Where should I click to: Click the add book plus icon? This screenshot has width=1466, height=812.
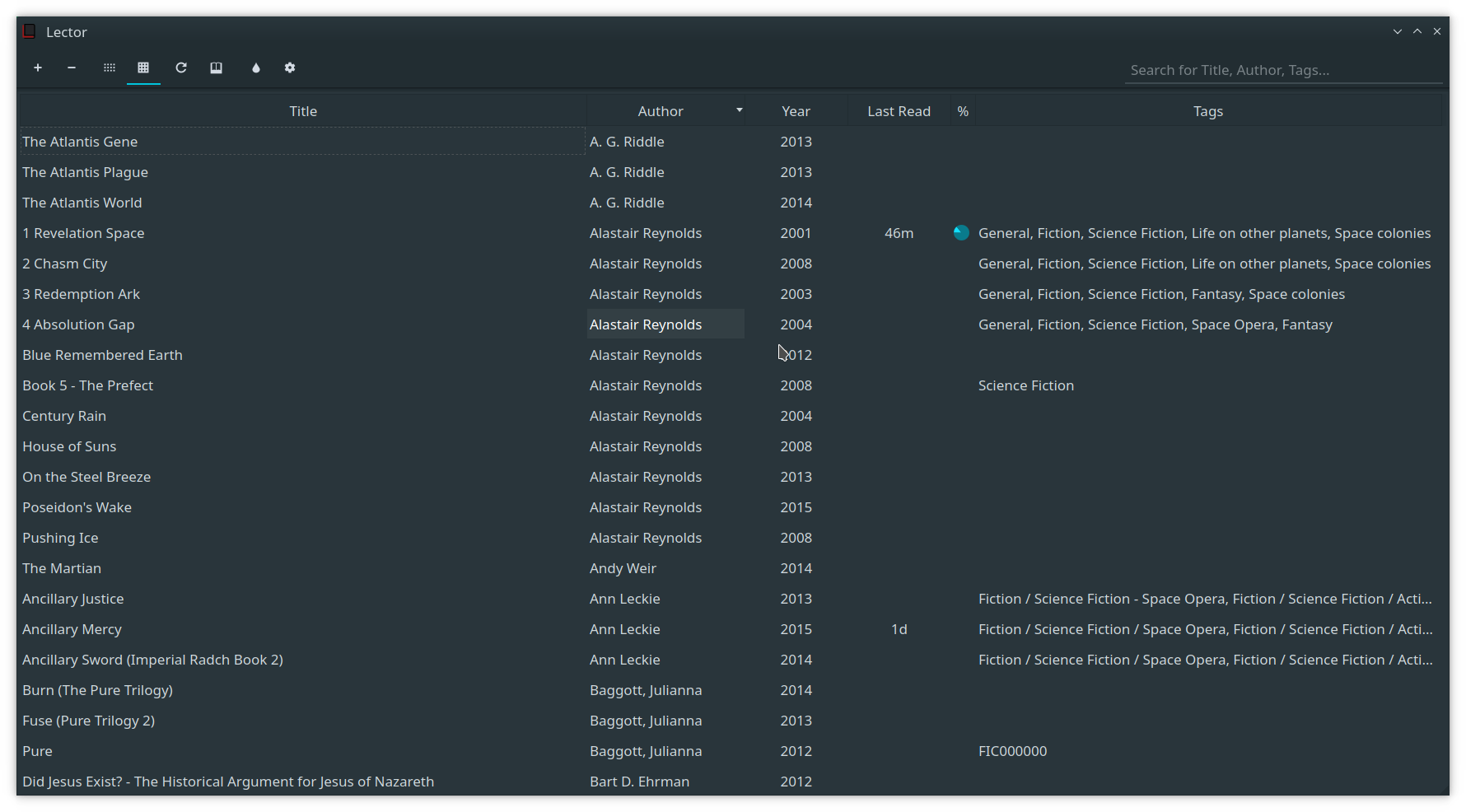38,68
